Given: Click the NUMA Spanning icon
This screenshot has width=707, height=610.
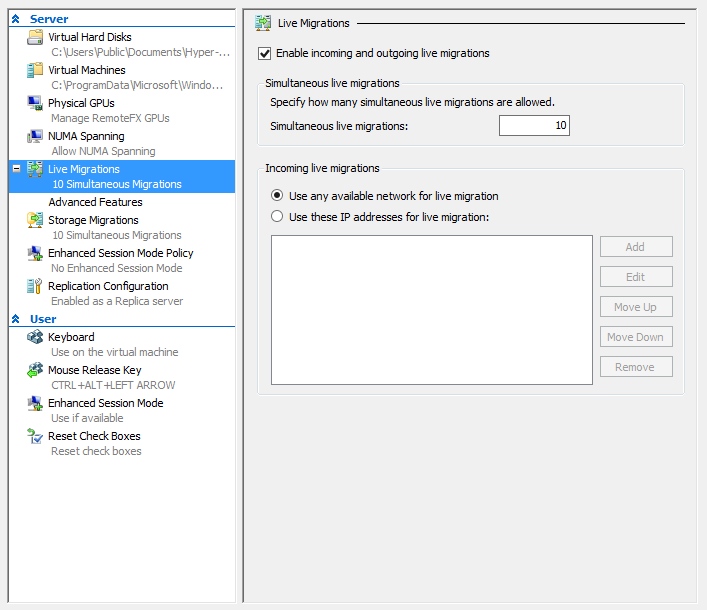Looking at the screenshot, I should coord(35,137).
